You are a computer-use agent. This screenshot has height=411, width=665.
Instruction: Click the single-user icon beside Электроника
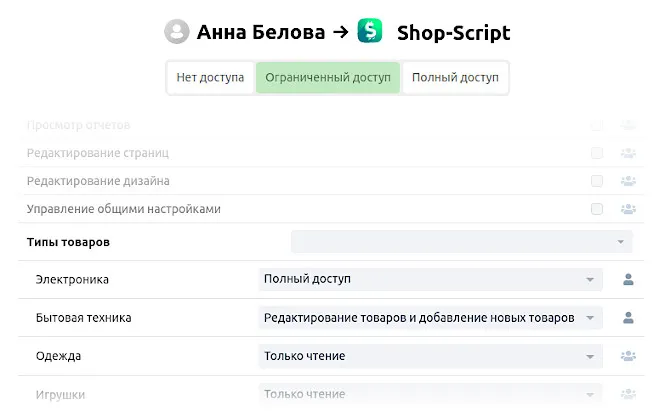[x=628, y=279]
